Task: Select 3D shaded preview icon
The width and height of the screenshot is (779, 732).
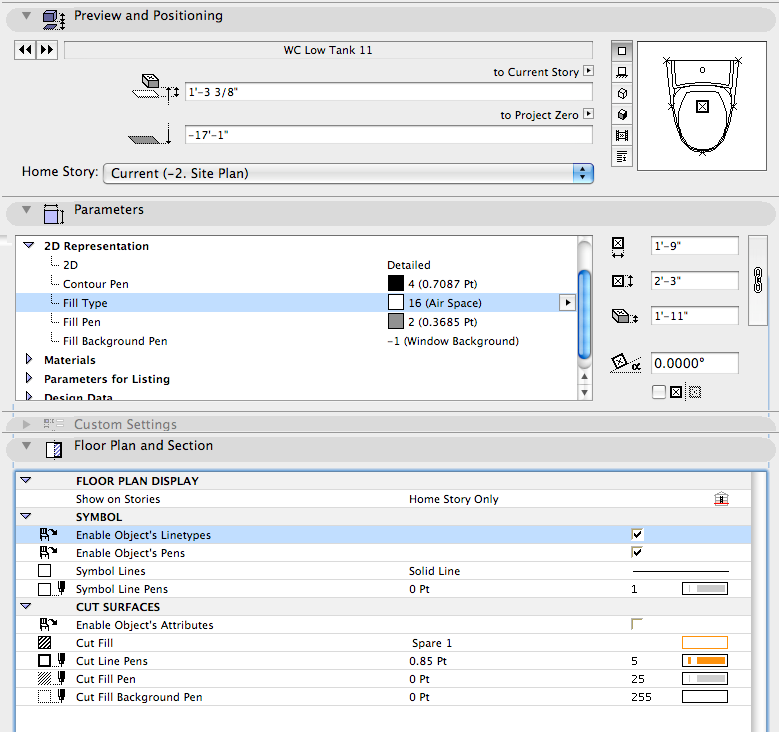Action: point(622,115)
